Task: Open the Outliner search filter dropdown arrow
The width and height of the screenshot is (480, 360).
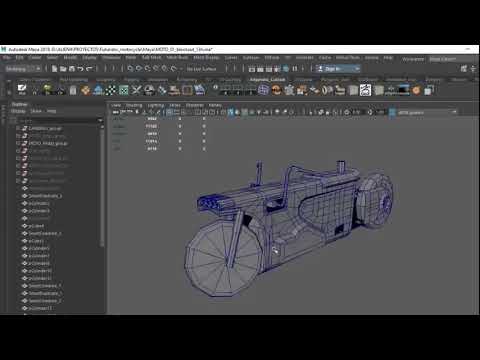Action: click(x=100, y=120)
